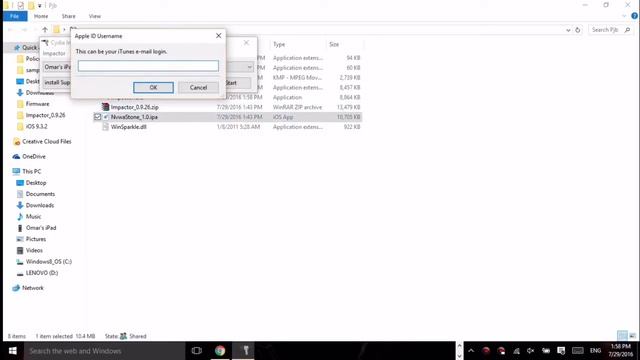Image resolution: width=640 pixels, height=360 pixels.
Task: Close the Cydia Impactor window behind
Action: point(246,42)
